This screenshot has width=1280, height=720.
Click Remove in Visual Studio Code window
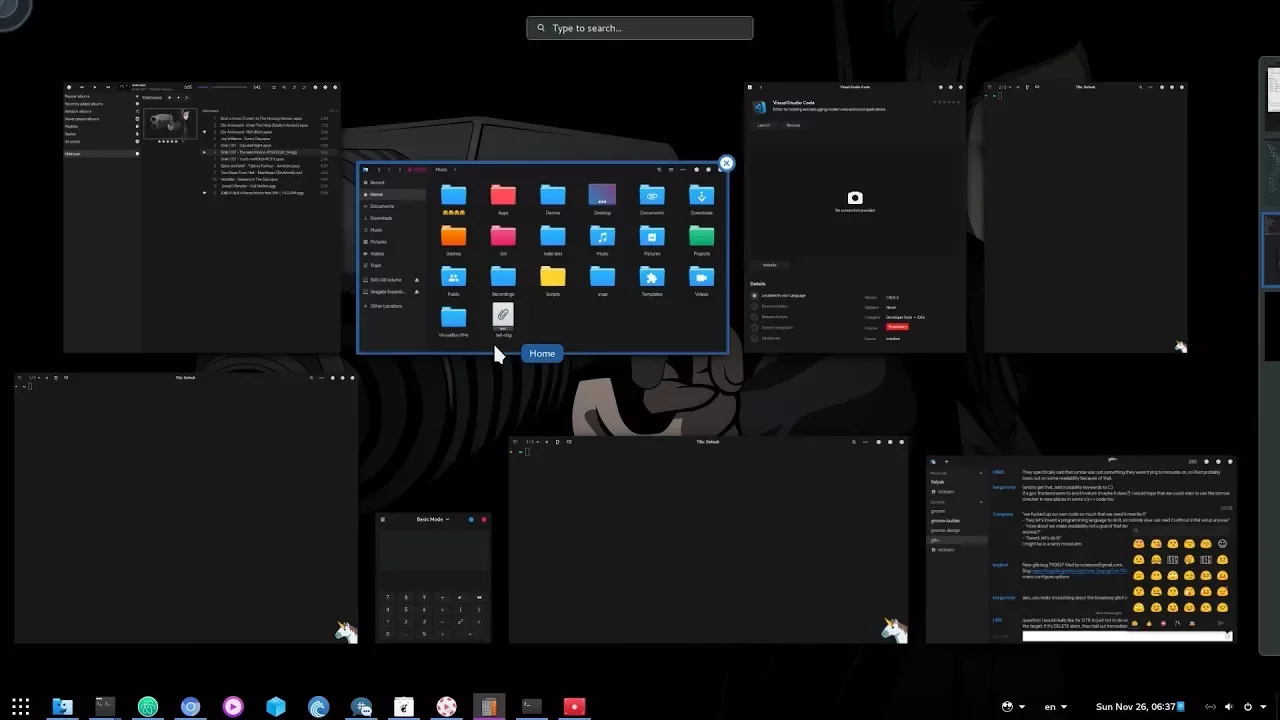(x=793, y=125)
